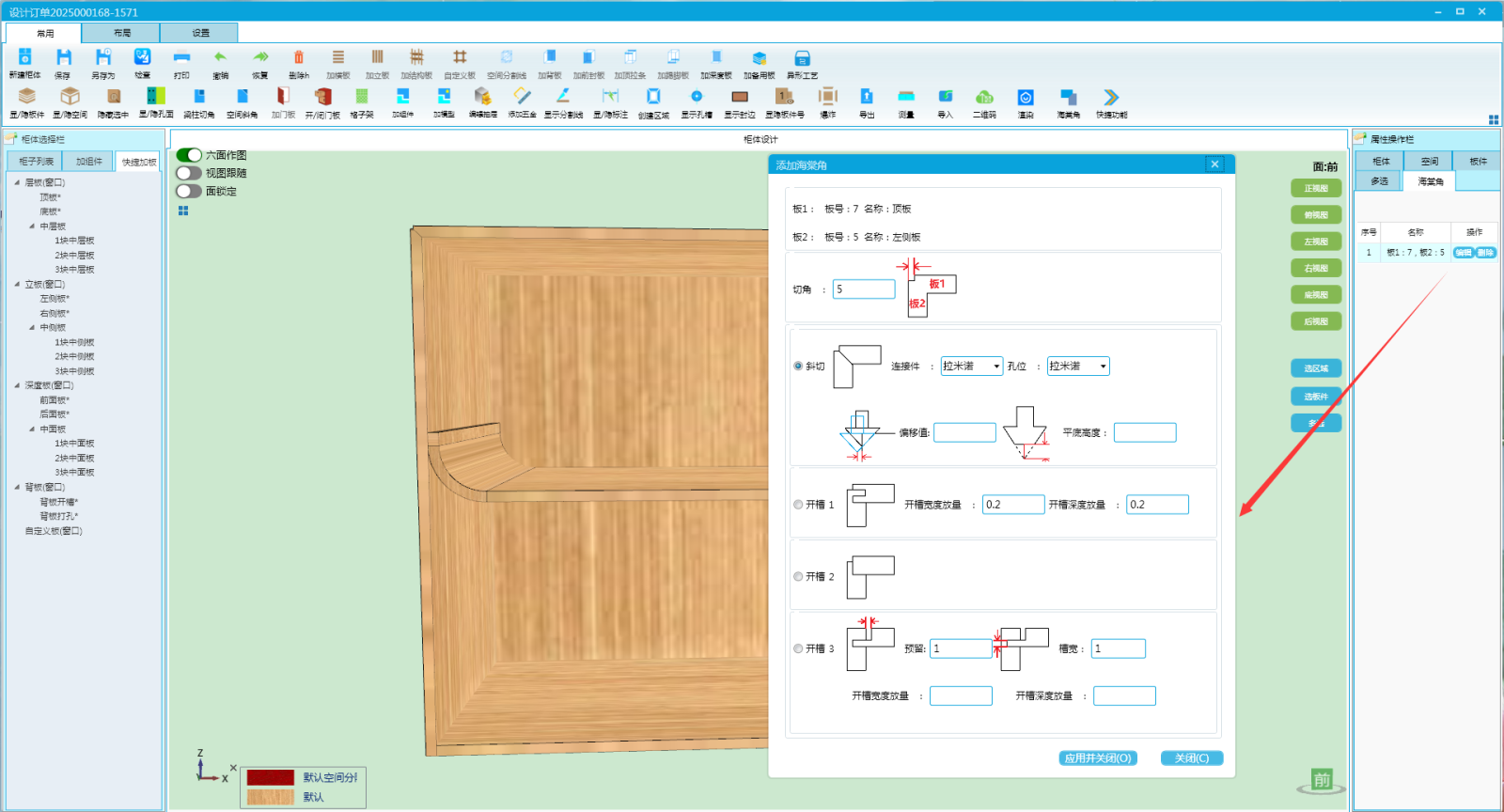
Task: Click the 删除 trash icon in toolbar
Action: coord(299,57)
